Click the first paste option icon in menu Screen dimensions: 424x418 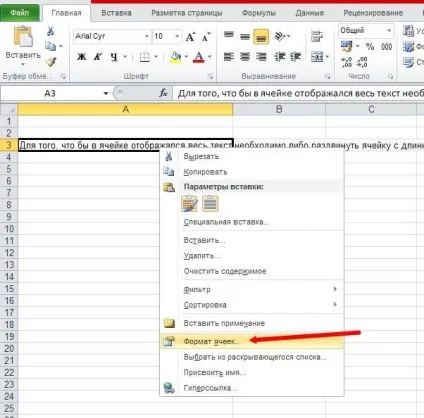189,204
